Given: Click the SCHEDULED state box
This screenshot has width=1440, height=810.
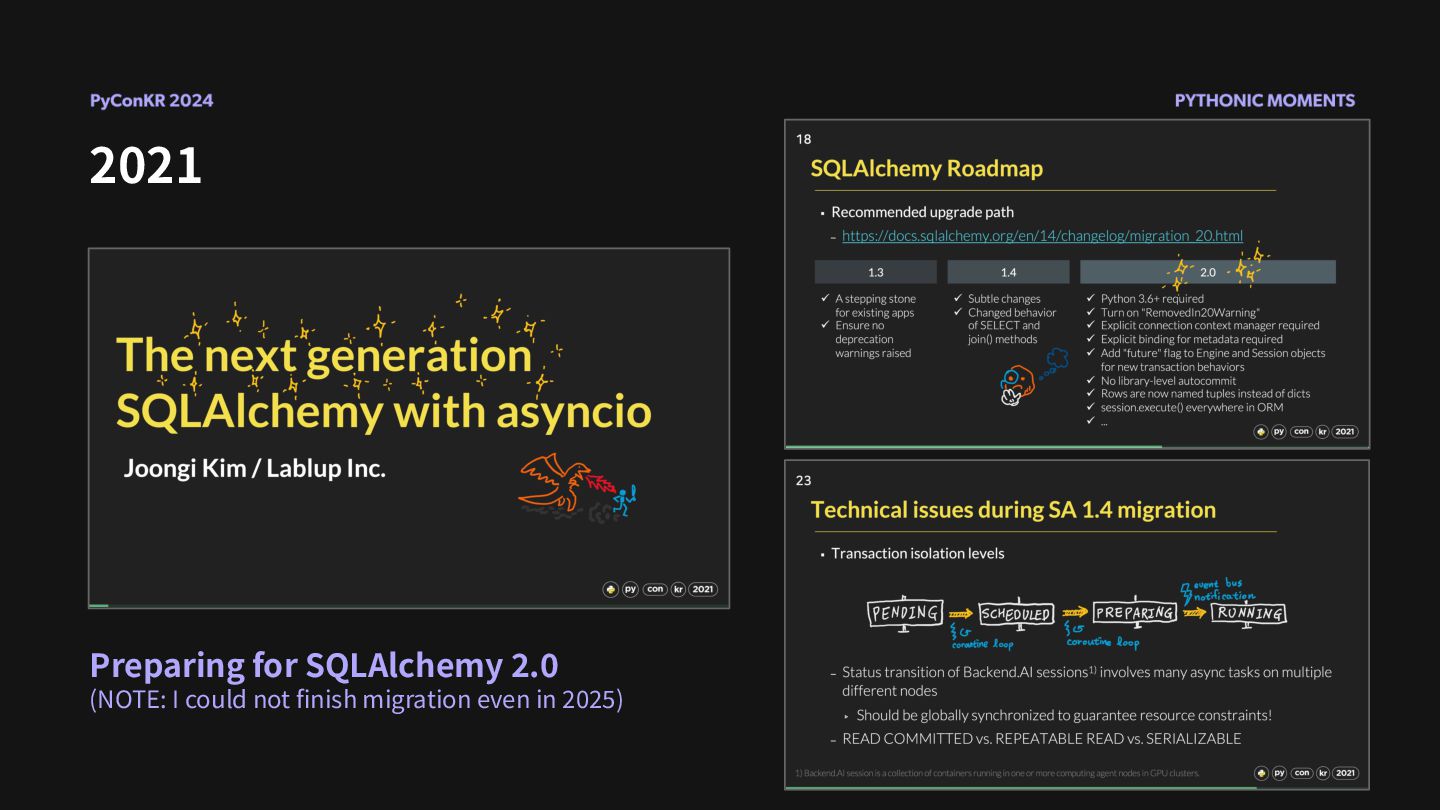Looking at the screenshot, I should point(1016,614).
